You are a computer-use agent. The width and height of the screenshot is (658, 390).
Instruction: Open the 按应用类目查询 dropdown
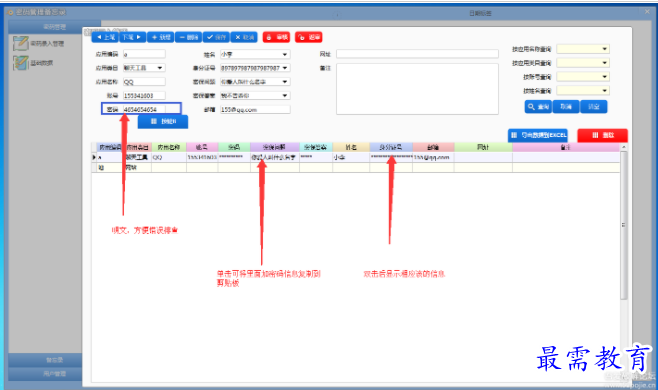coord(583,63)
